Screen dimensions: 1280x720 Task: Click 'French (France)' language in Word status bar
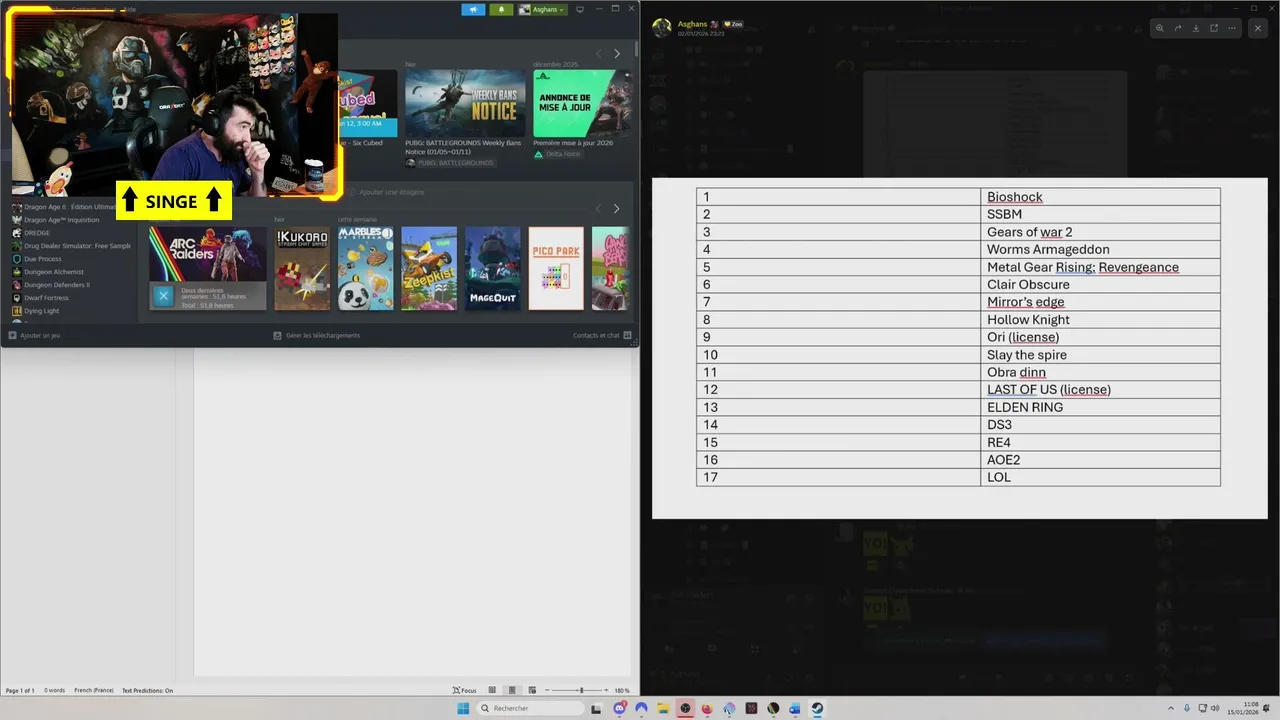95,690
